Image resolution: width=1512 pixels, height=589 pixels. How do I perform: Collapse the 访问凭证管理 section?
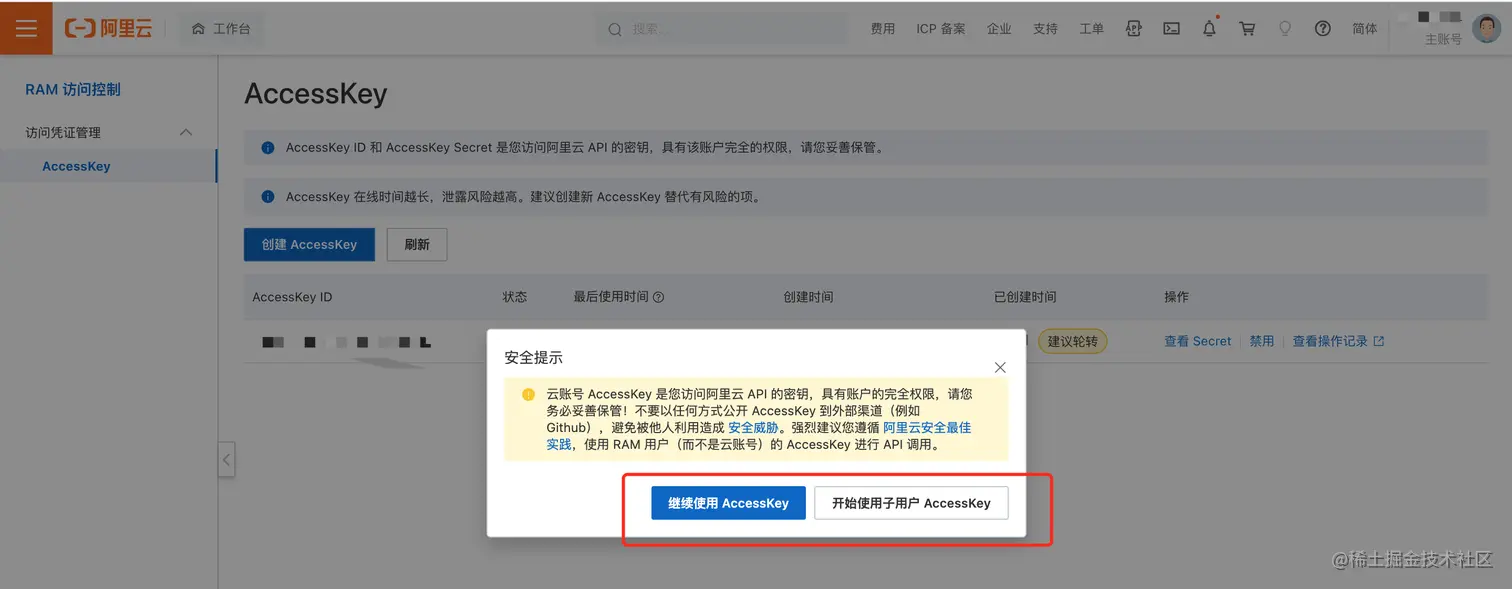[x=186, y=132]
